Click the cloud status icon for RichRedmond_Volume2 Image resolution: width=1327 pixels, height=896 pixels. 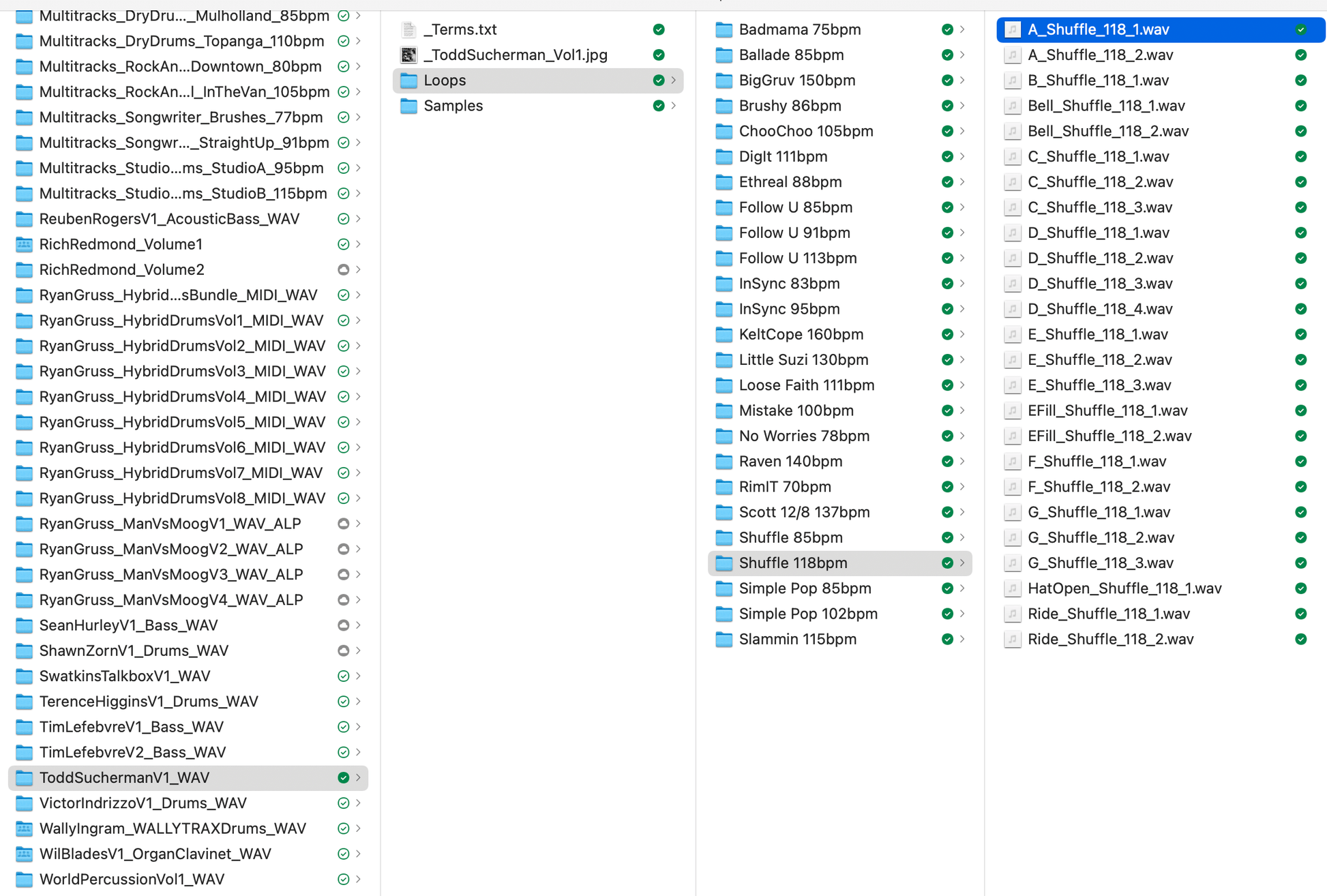pyautogui.click(x=344, y=269)
